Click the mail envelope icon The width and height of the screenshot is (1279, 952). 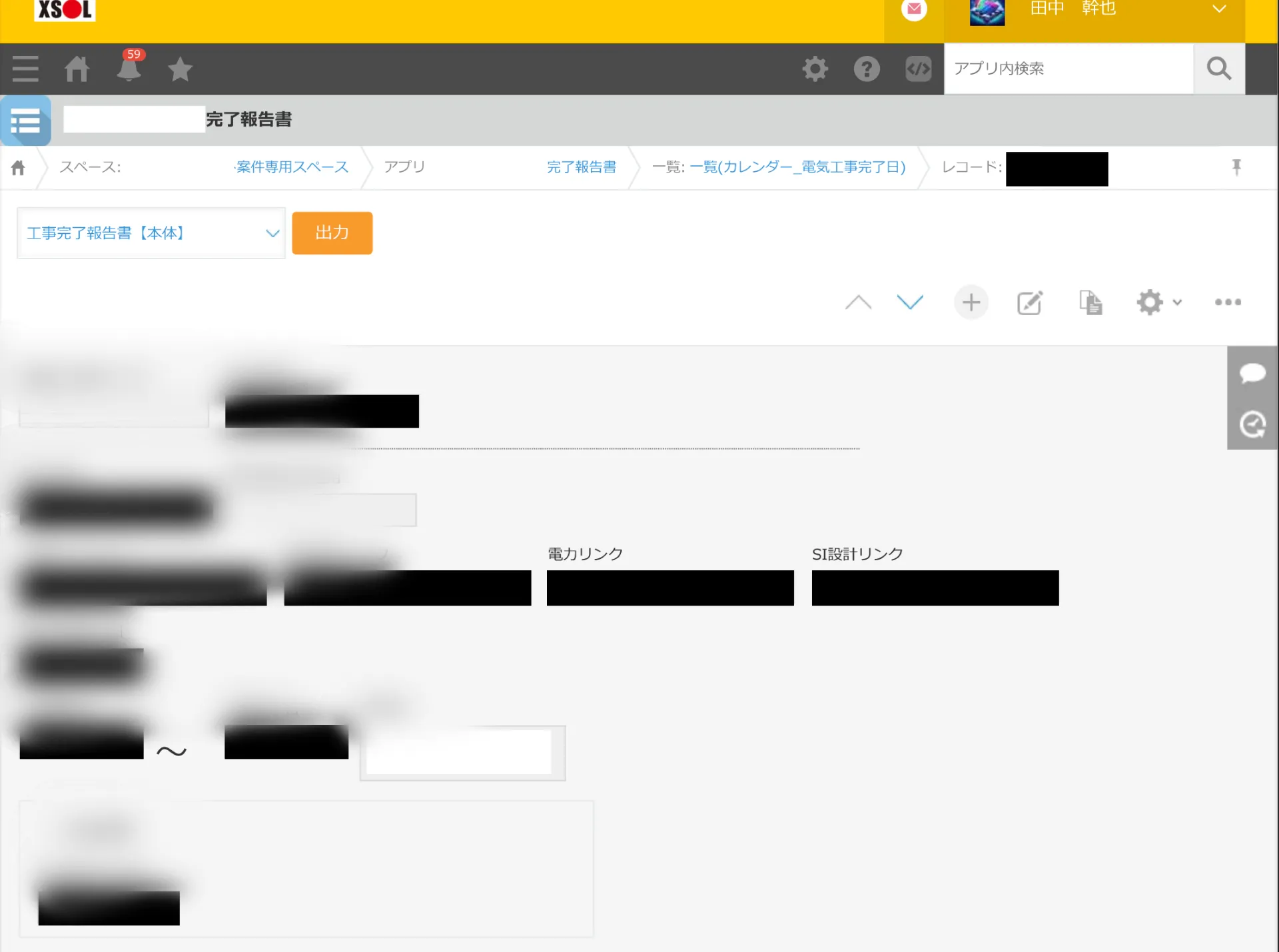pyautogui.click(x=914, y=9)
